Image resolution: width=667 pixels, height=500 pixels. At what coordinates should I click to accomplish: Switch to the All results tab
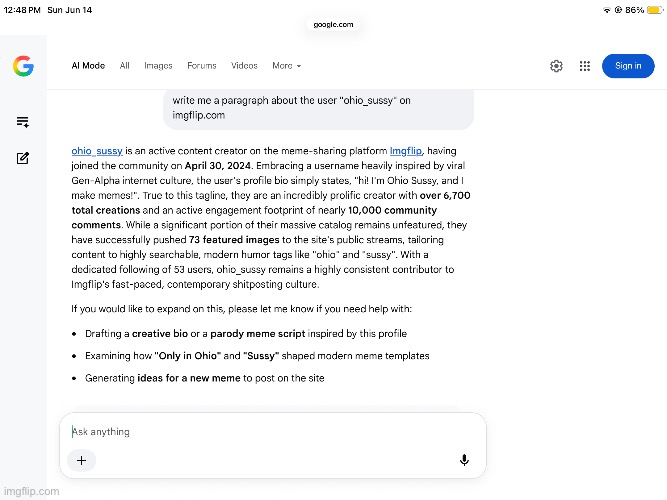pos(124,66)
